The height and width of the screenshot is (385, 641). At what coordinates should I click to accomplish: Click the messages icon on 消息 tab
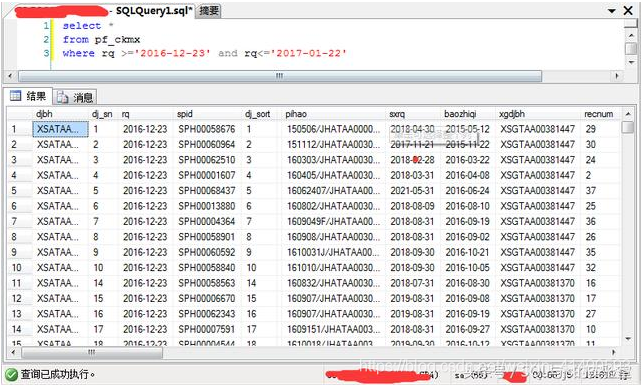[x=63, y=97]
